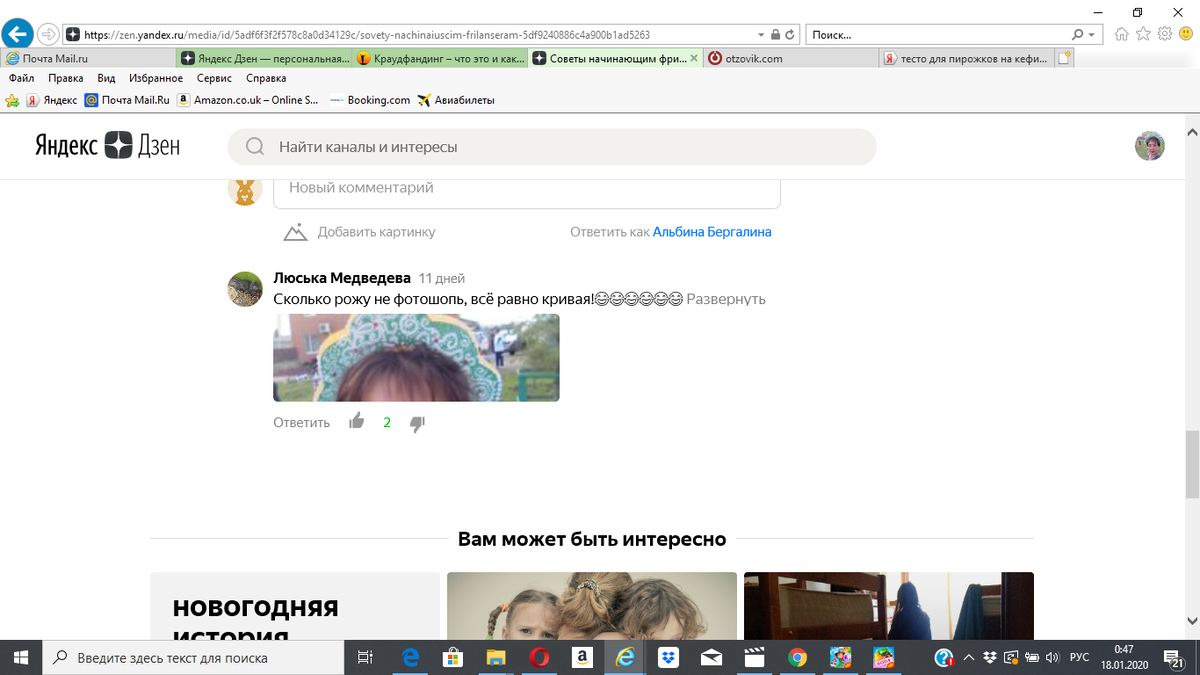Open the Windows Start button

coord(21,657)
